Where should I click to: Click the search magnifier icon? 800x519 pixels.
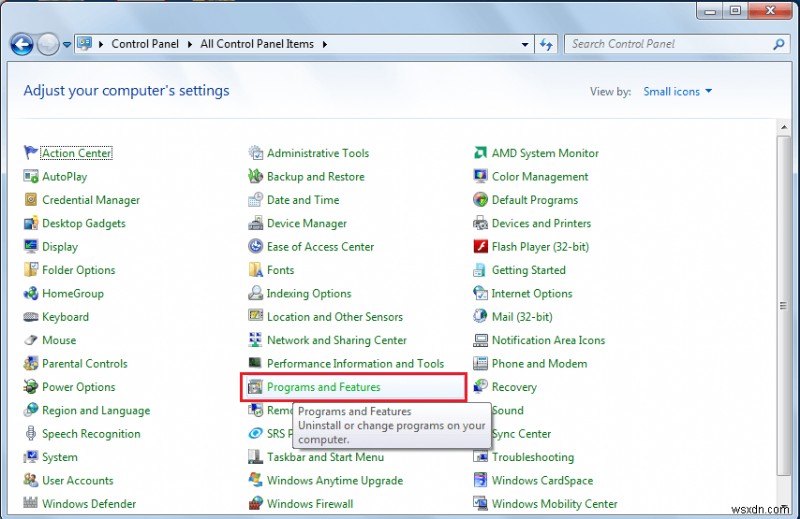[779, 44]
